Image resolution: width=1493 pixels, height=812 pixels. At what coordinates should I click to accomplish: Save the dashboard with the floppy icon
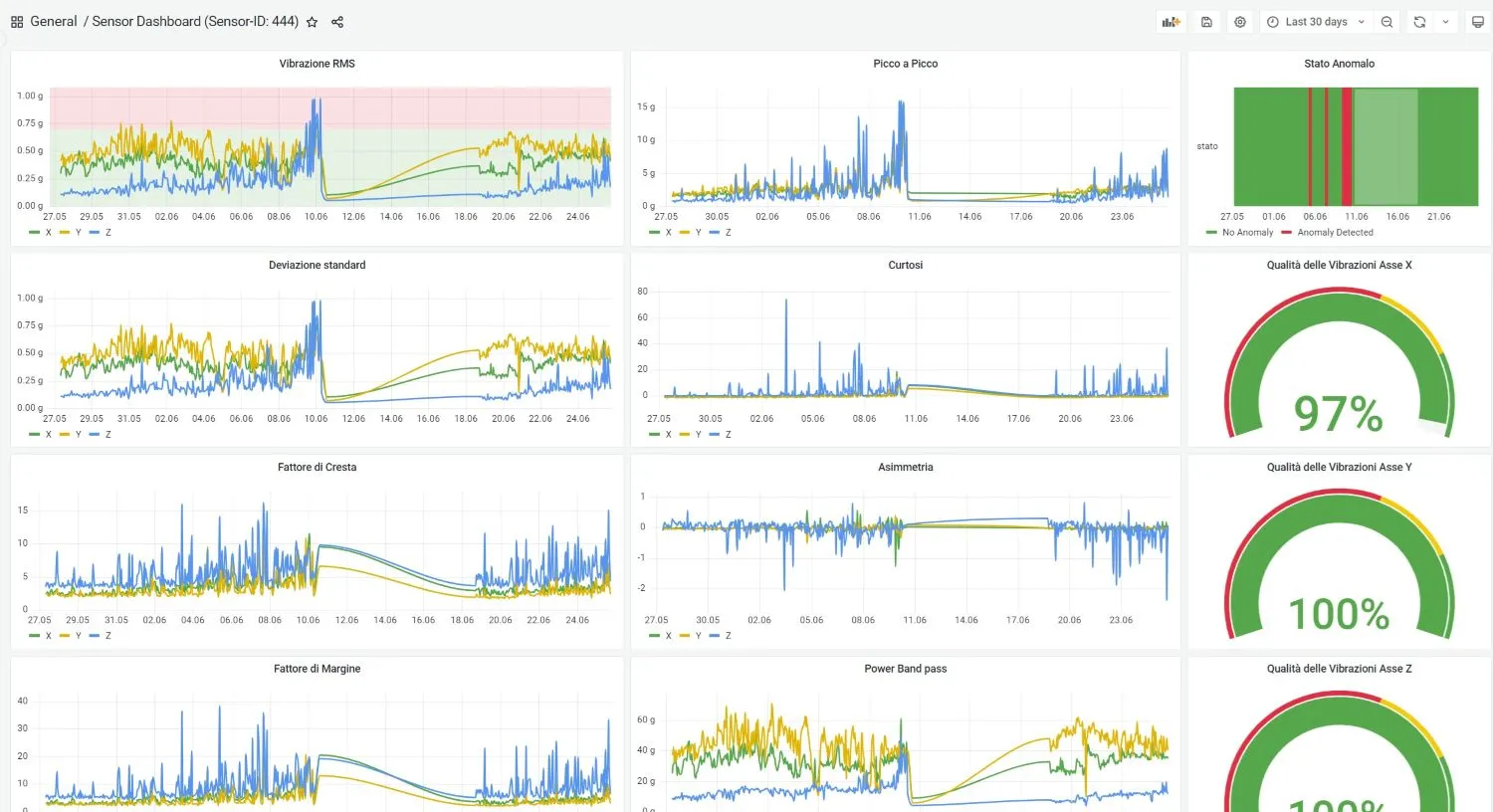[x=1206, y=22]
